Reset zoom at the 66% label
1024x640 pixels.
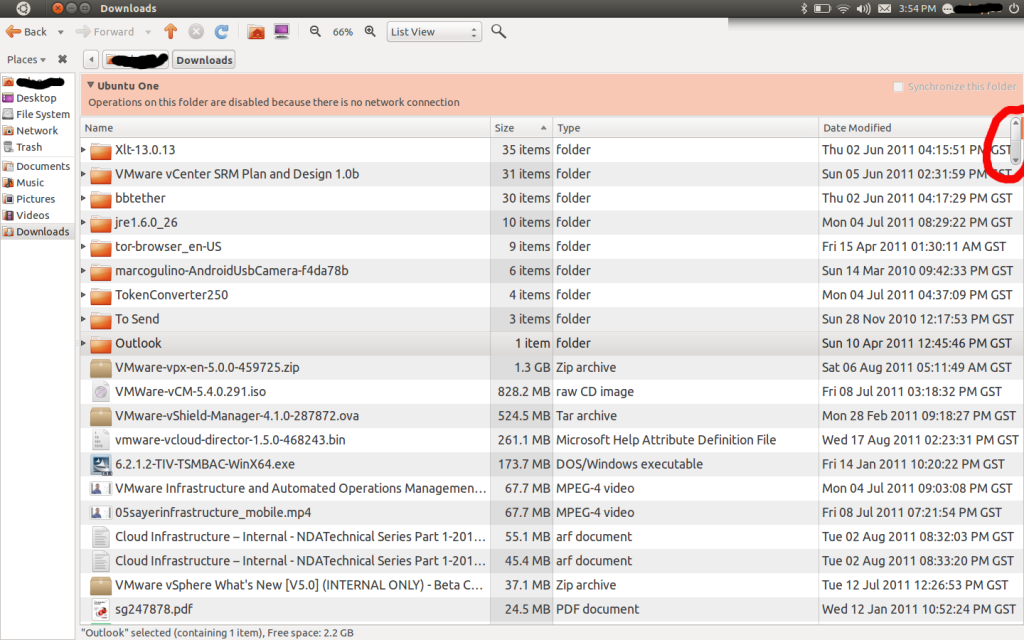coord(343,32)
